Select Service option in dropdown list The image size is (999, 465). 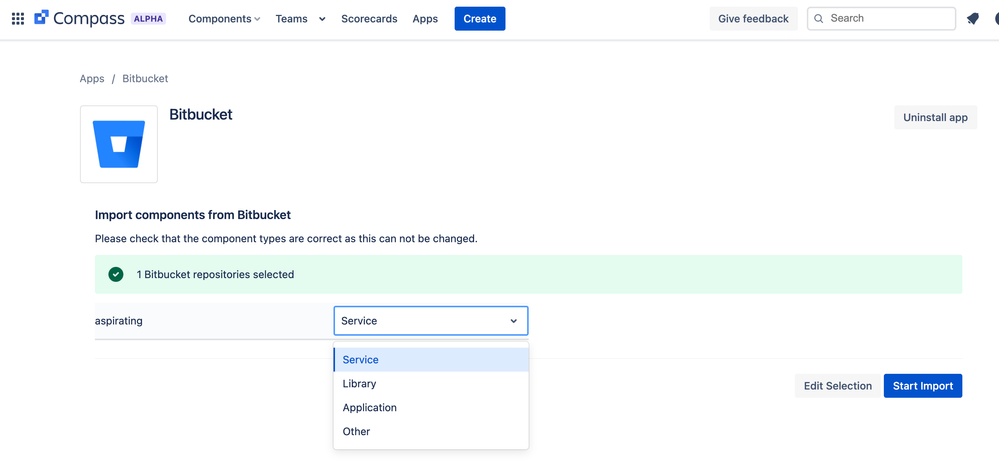tap(431, 360)
